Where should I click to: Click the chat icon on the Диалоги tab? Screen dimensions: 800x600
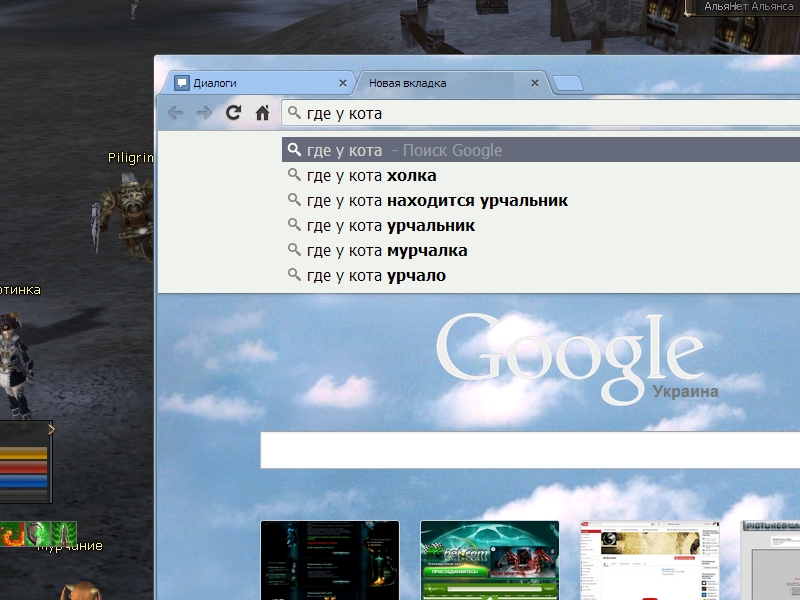(x=182, y=83)
